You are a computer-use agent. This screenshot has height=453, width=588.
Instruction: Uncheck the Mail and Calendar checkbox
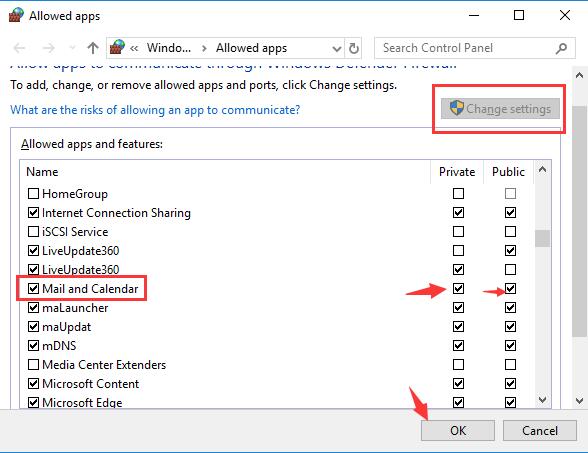tap(33, 288)
